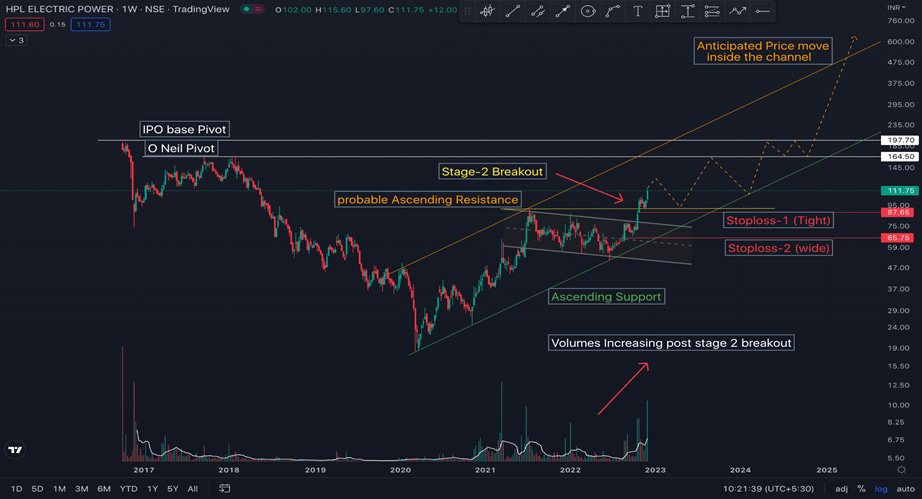Select the ellipse shape tool
The image size is (922, 499).
coord(587,11)
